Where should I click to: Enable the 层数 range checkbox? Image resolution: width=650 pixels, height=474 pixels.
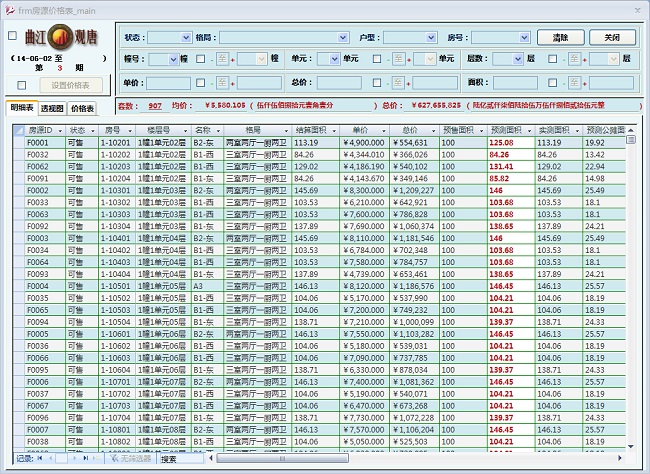coord(553,59)
